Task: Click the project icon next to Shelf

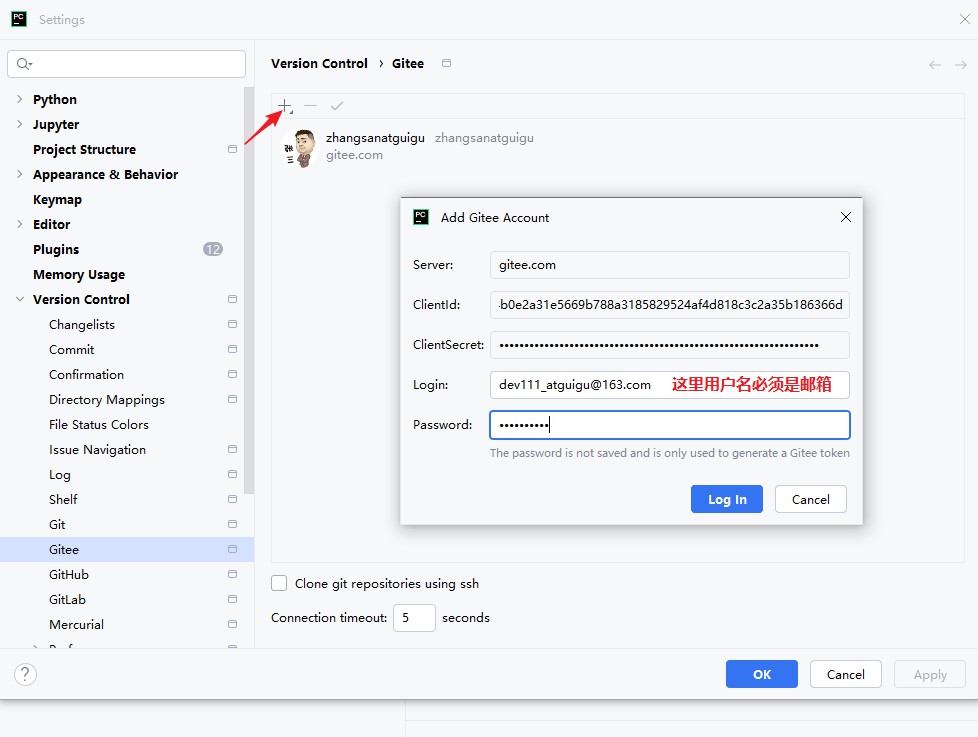Action: click(x=233, y=499)
